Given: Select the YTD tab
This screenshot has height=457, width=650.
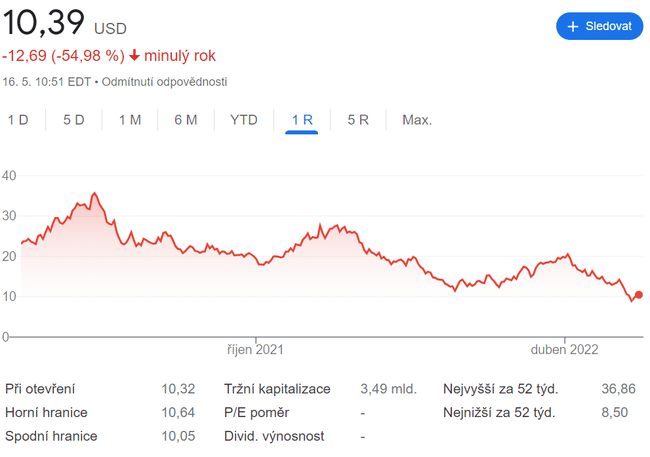Looking at the screenshot, I should [x=244, y=120].
